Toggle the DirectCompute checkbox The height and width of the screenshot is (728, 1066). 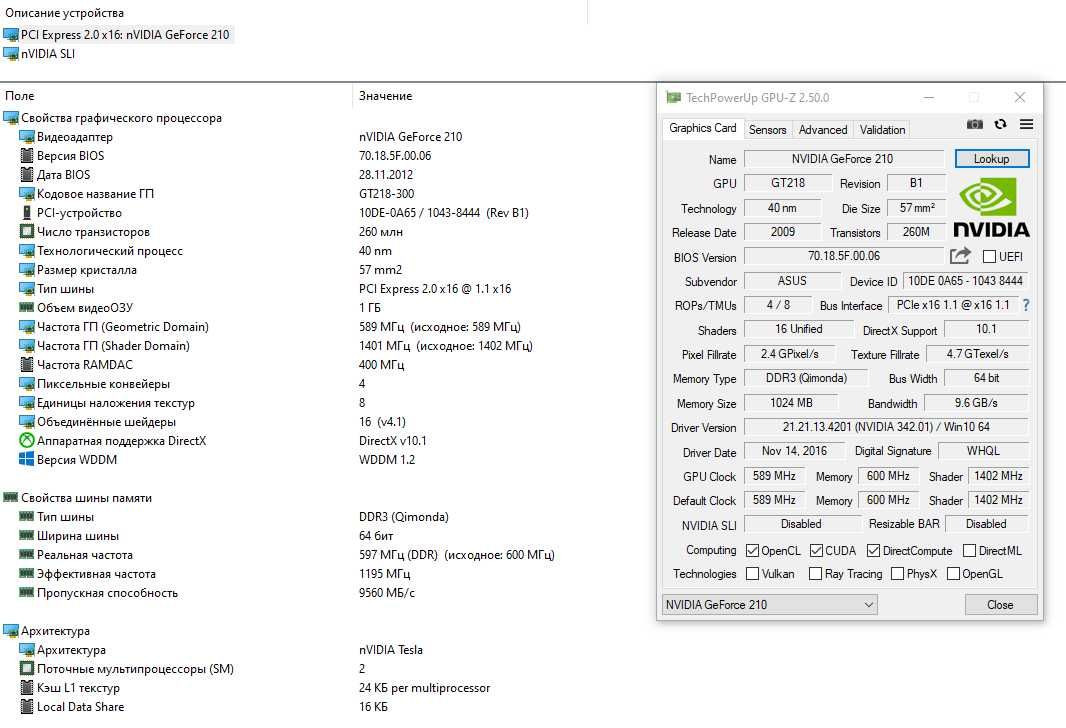click(x=874, y=551)
